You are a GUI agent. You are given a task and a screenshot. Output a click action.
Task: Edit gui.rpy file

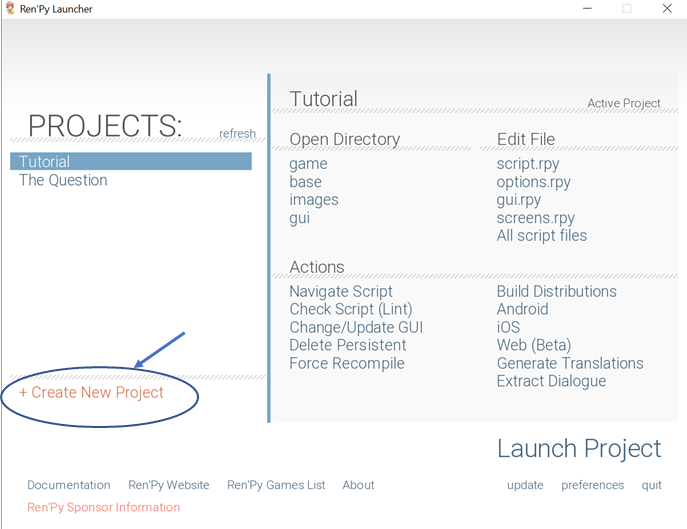[x=519, y=200]
